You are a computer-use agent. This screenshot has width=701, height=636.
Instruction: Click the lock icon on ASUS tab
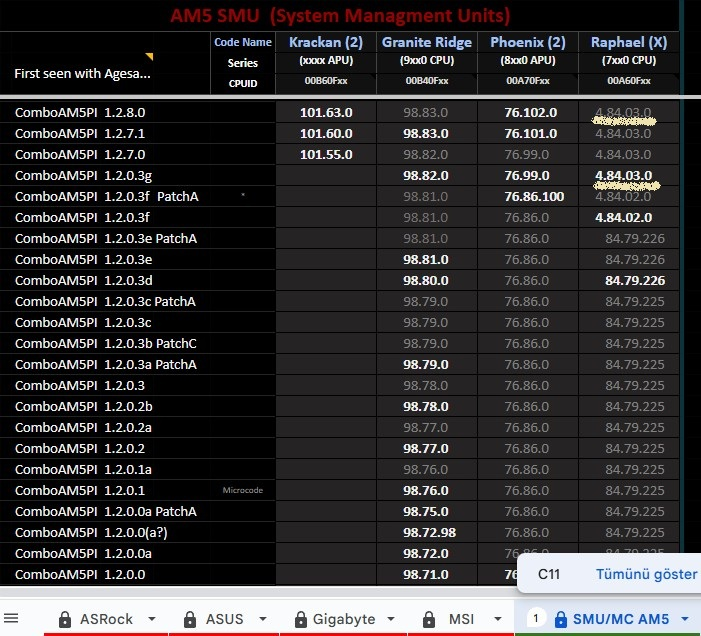coord(190,619)
